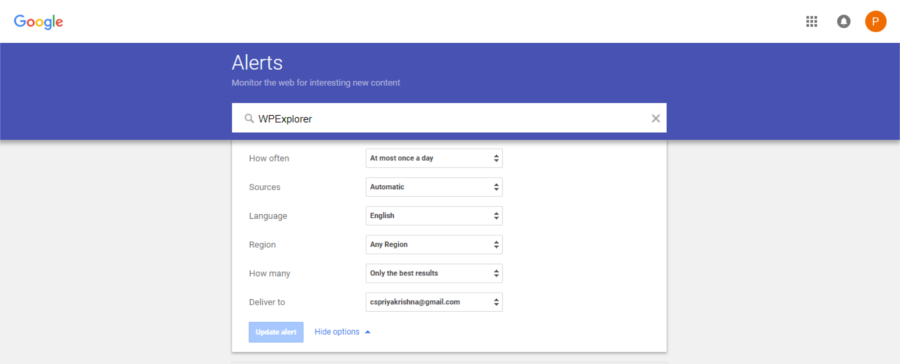This screenshot has width=900, height=364.
Task: Click the Sources label
Action: tap(265, 187)
